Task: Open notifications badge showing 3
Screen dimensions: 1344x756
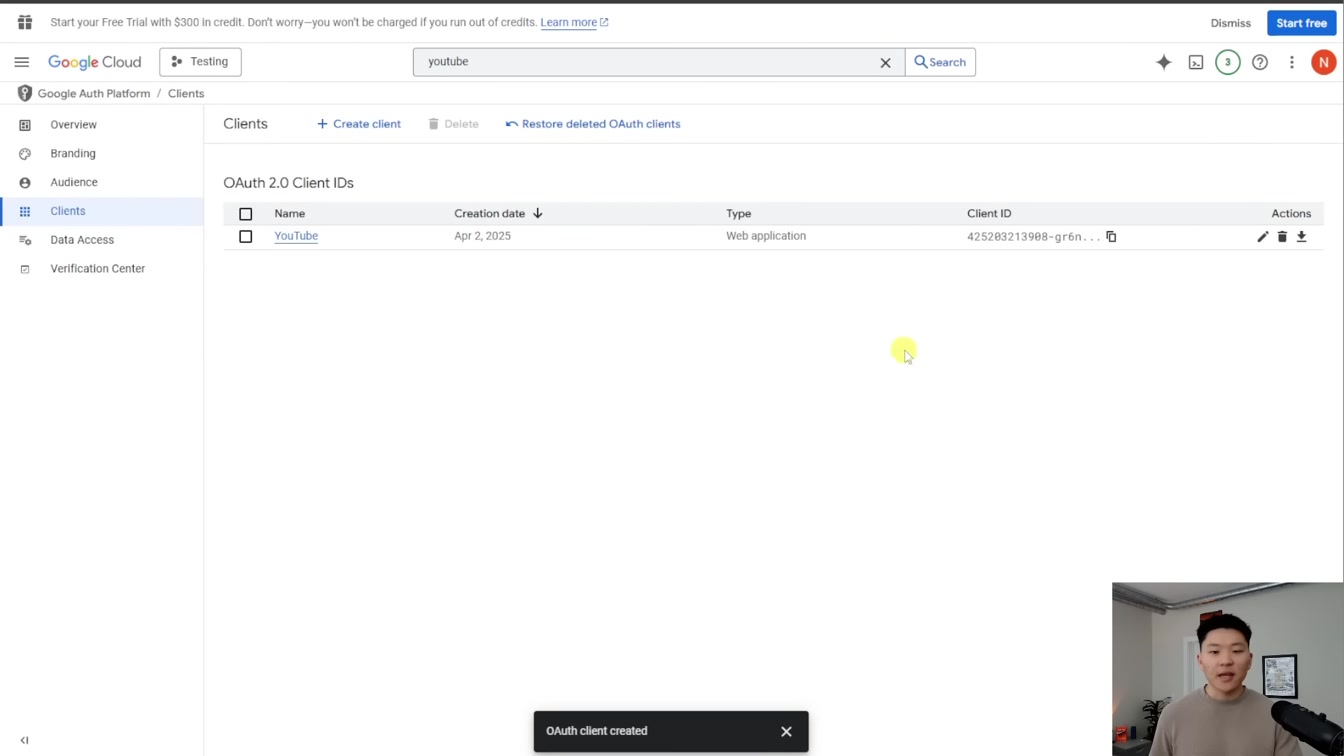Action: [x=1228, y=62]
